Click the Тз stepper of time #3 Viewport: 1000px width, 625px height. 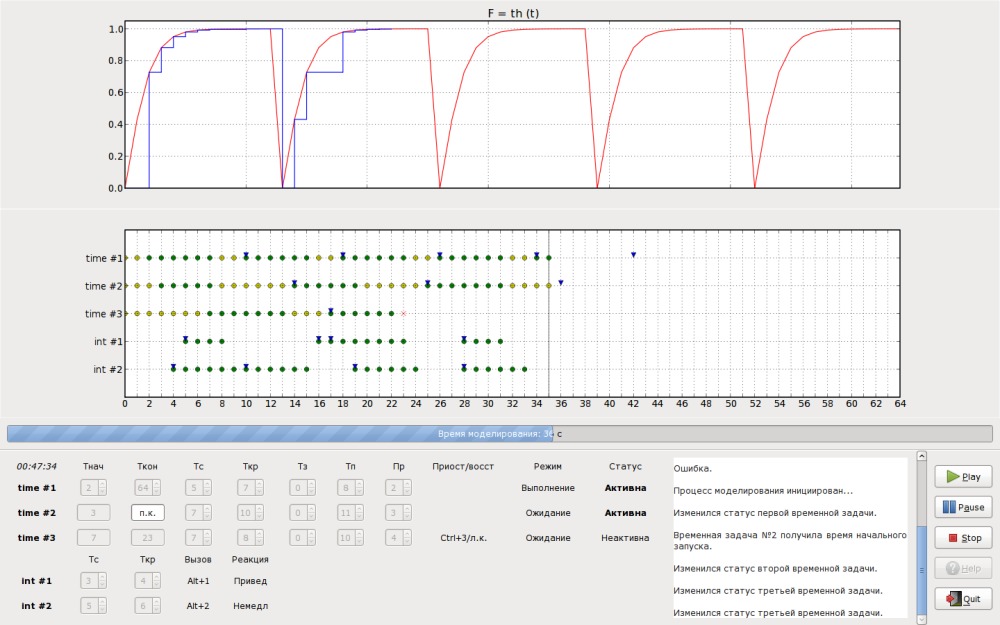[x=302, y=538]
